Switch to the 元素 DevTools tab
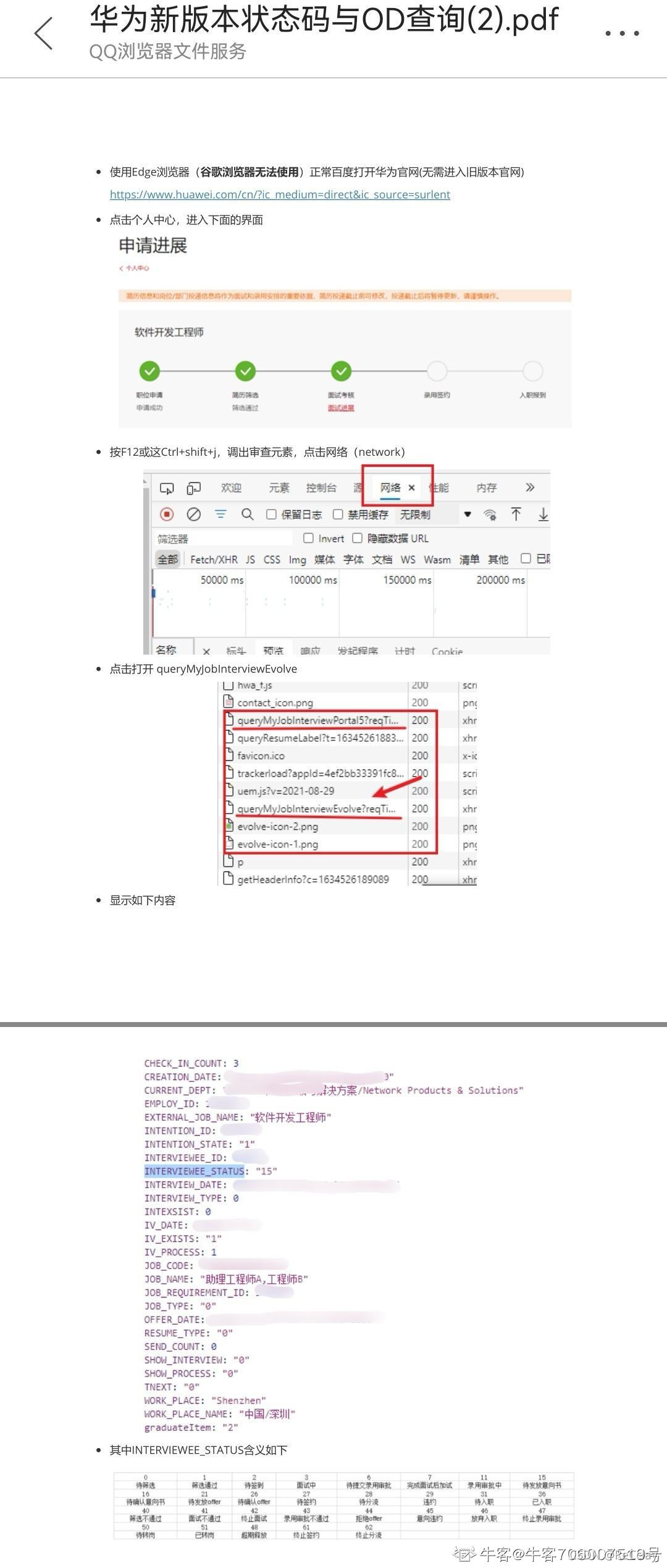Viewport: 667px width, 1568px height. click(x=279, y=488)
